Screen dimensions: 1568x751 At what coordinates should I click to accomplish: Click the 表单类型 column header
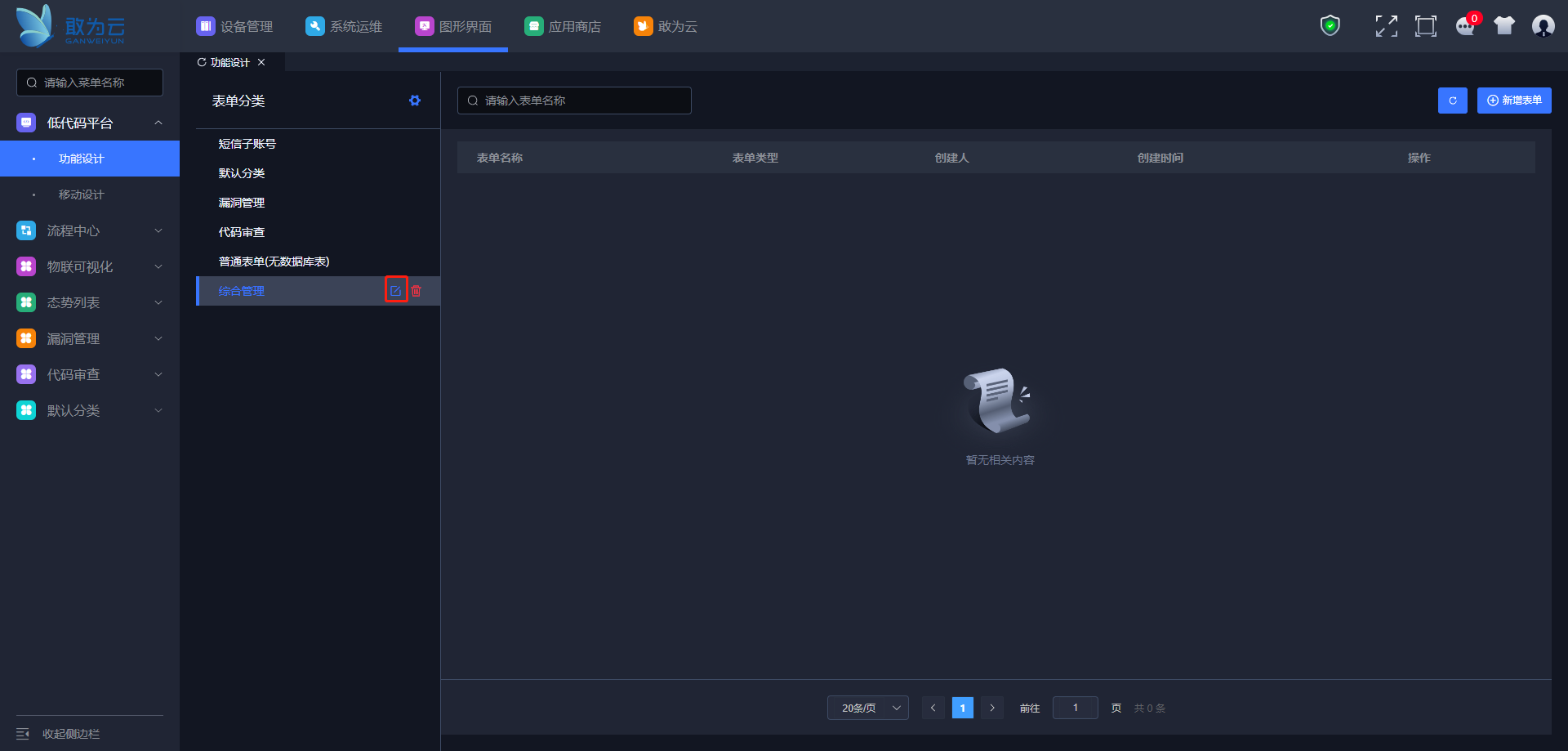click(755, 158)
